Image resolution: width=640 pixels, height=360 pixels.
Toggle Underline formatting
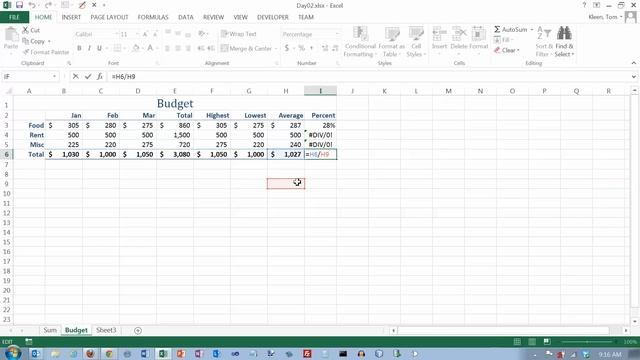click(x=99, y=48)
